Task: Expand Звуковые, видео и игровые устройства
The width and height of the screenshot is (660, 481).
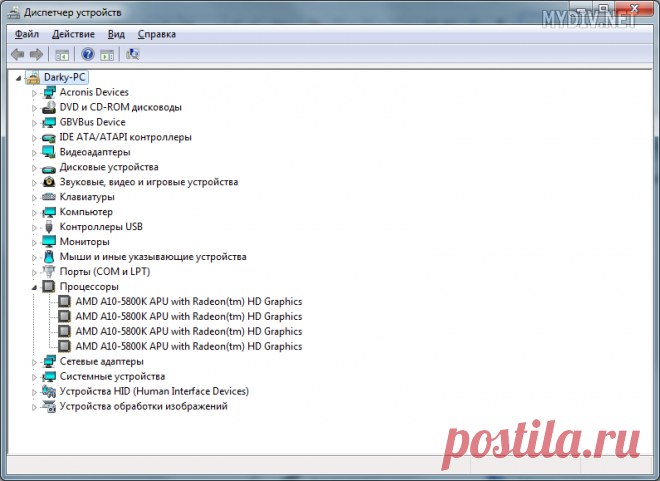Action: click(x=34, y=183)
